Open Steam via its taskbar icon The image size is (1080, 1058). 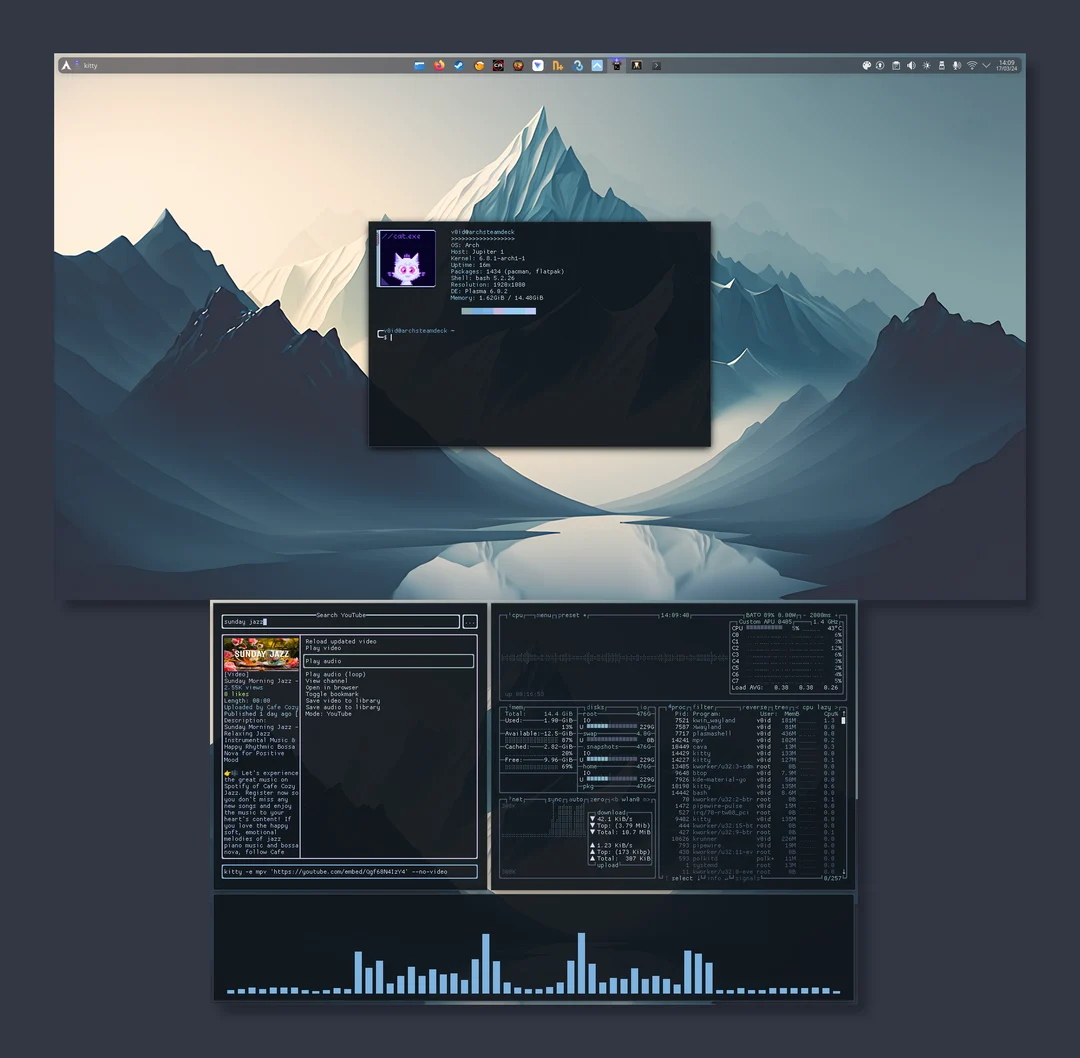pos(458,65)
